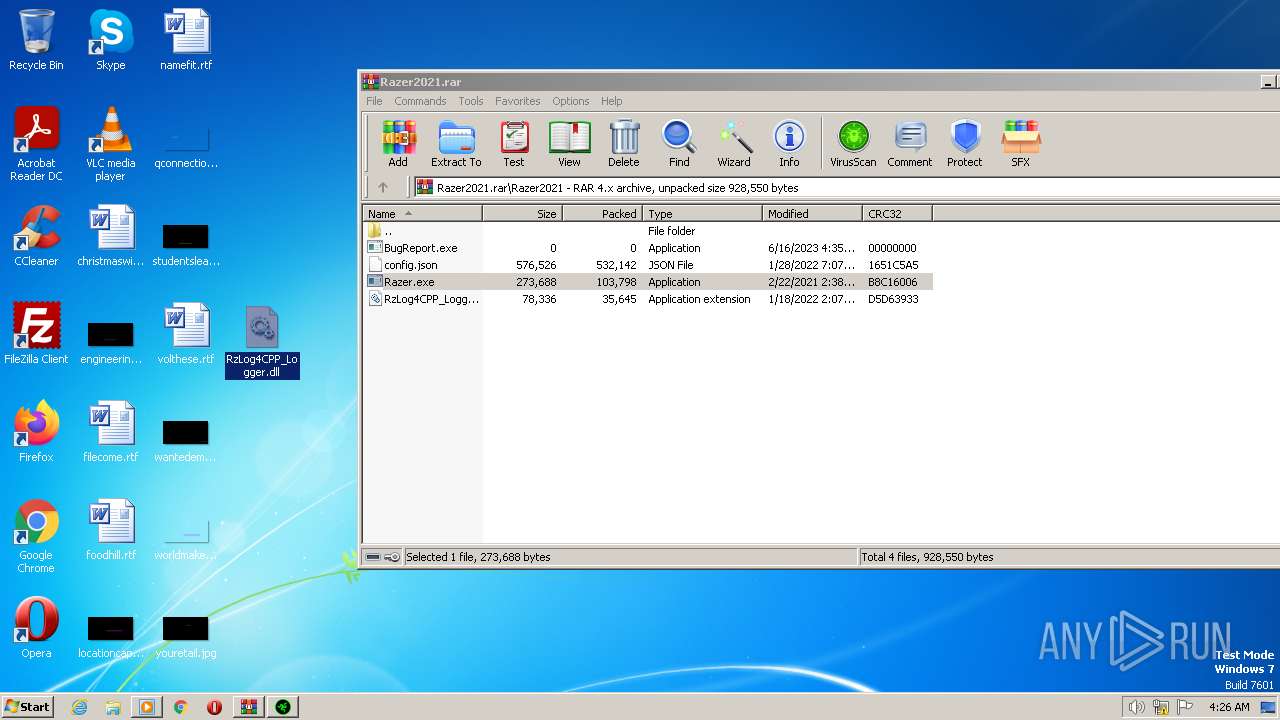
Task: Click the Windows Start button
Action: [28, 707]
